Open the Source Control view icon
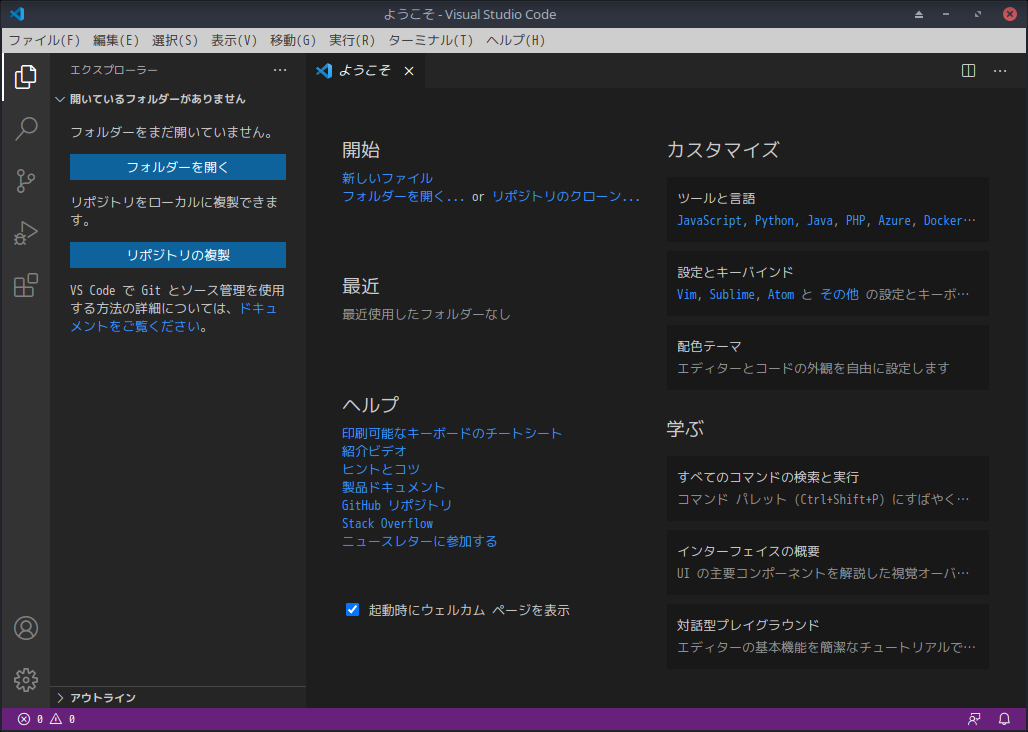 click(26, 181)
